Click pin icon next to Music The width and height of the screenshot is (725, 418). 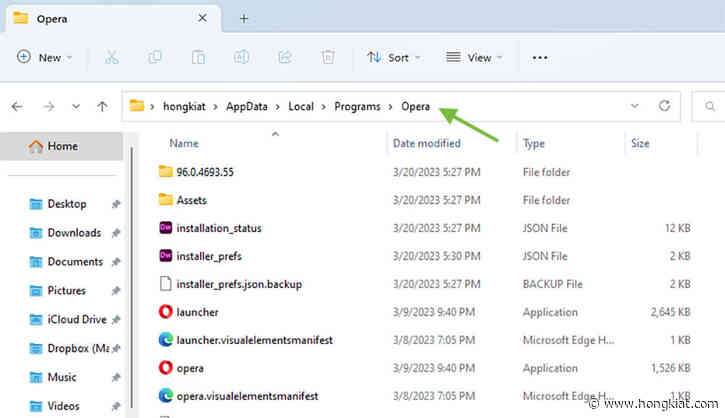(x=116, y=378)
